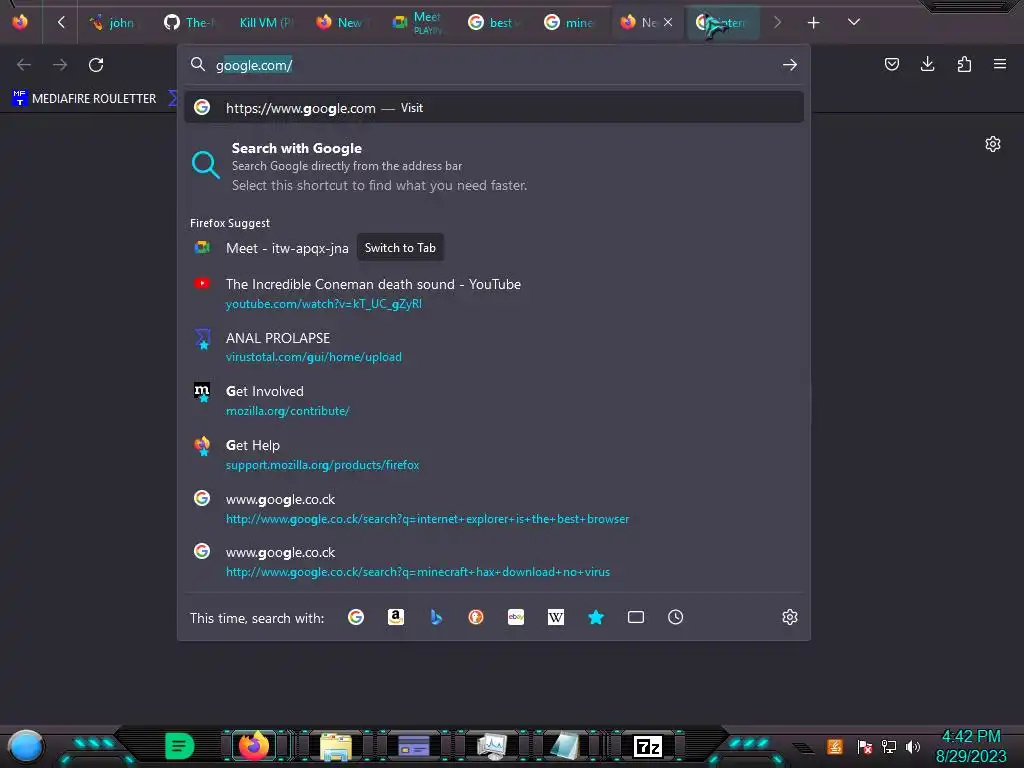Screen dimensions: 1024x768
Task: Open File Explorer from the taskbar
Action: 336,746
